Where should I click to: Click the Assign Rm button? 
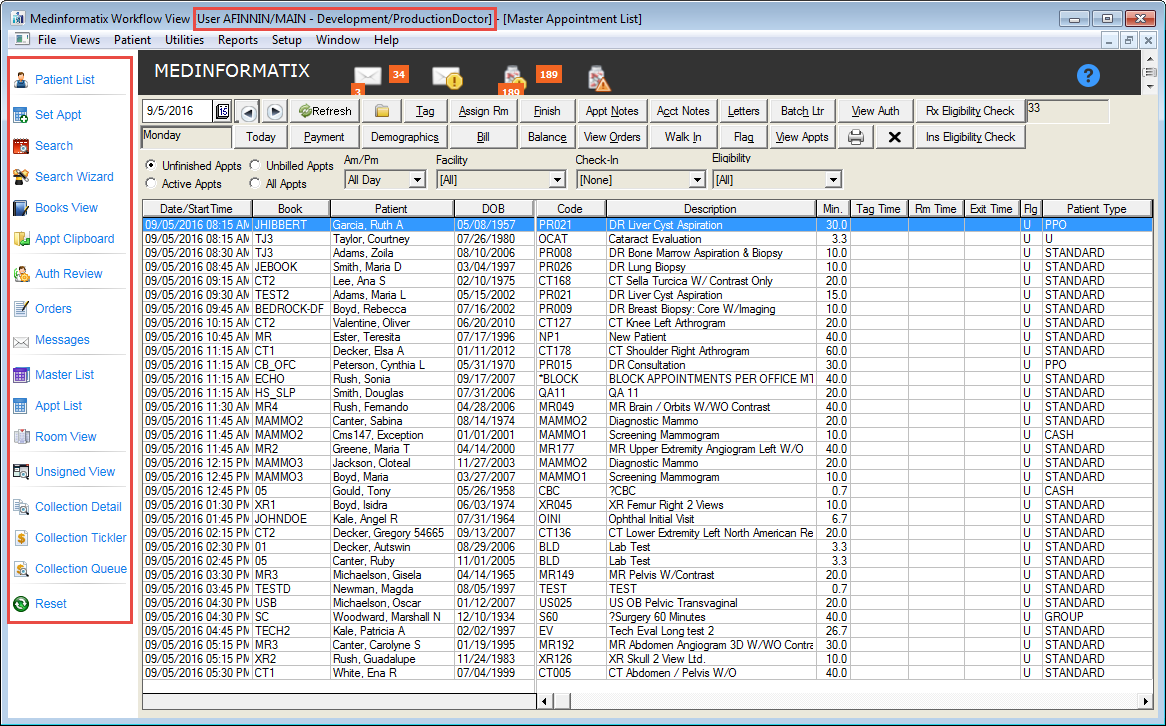[483, 111]
